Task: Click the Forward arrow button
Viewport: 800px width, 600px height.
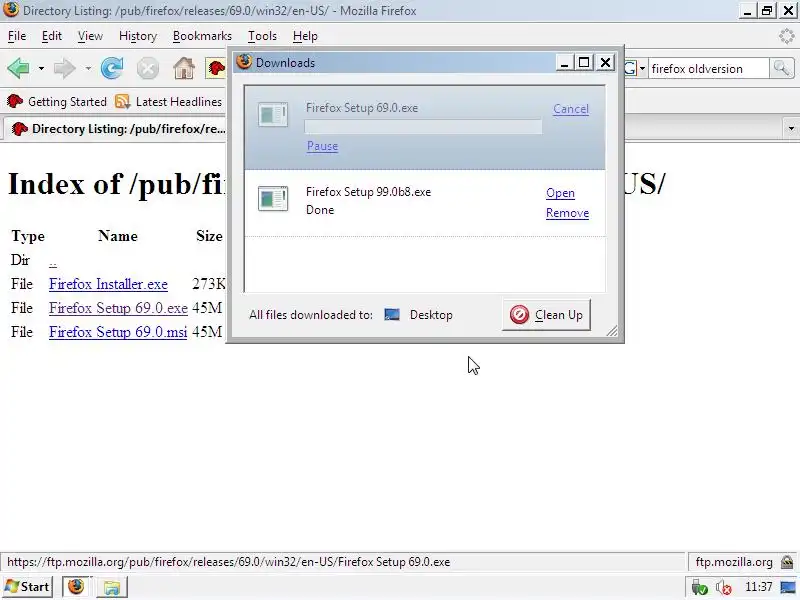Action: [x=65, y=68]
